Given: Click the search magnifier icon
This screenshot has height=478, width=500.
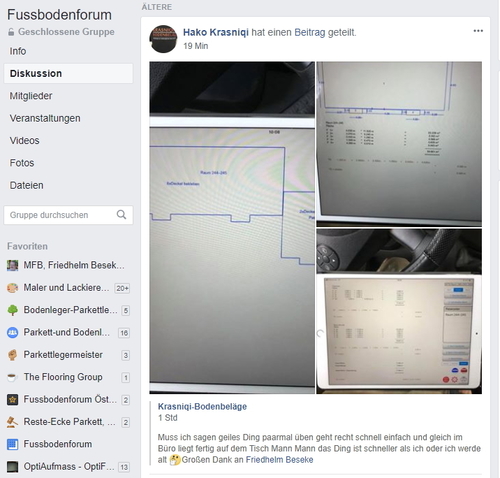Looking at the screenshot, I should [x=121, y=215].
